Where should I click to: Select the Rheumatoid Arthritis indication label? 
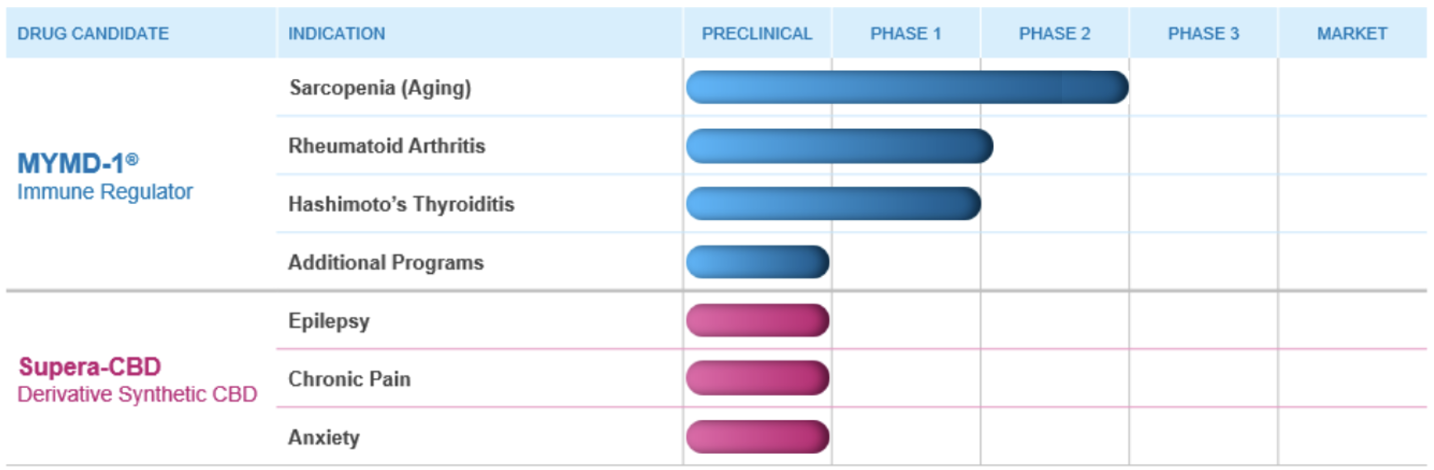click(x=387, y=146)
